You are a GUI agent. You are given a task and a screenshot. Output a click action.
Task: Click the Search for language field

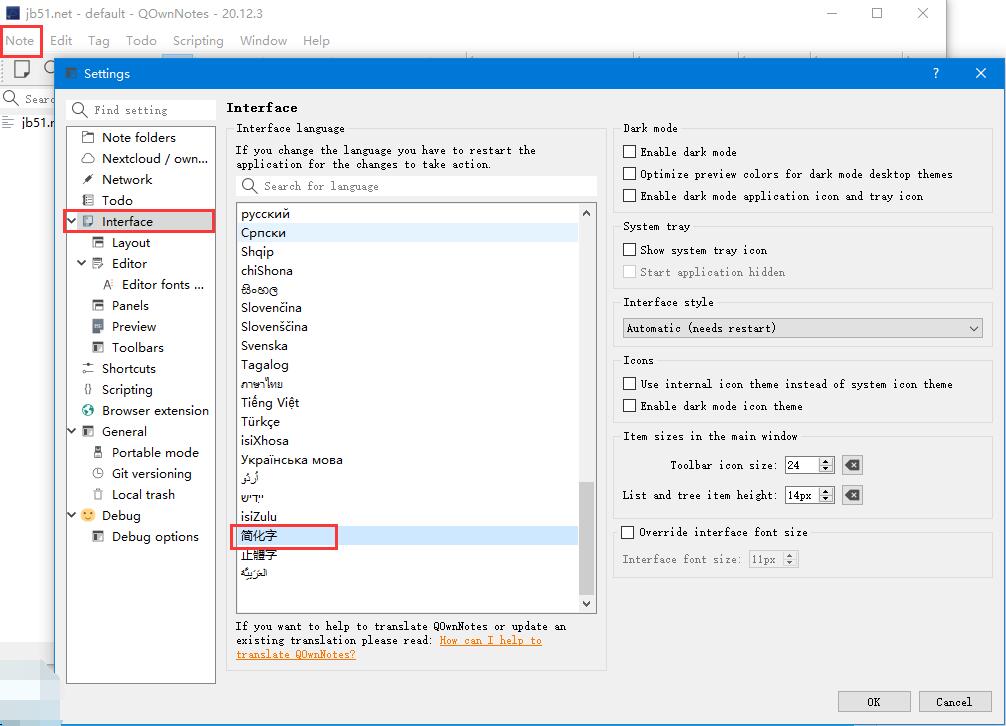point(416,186)
